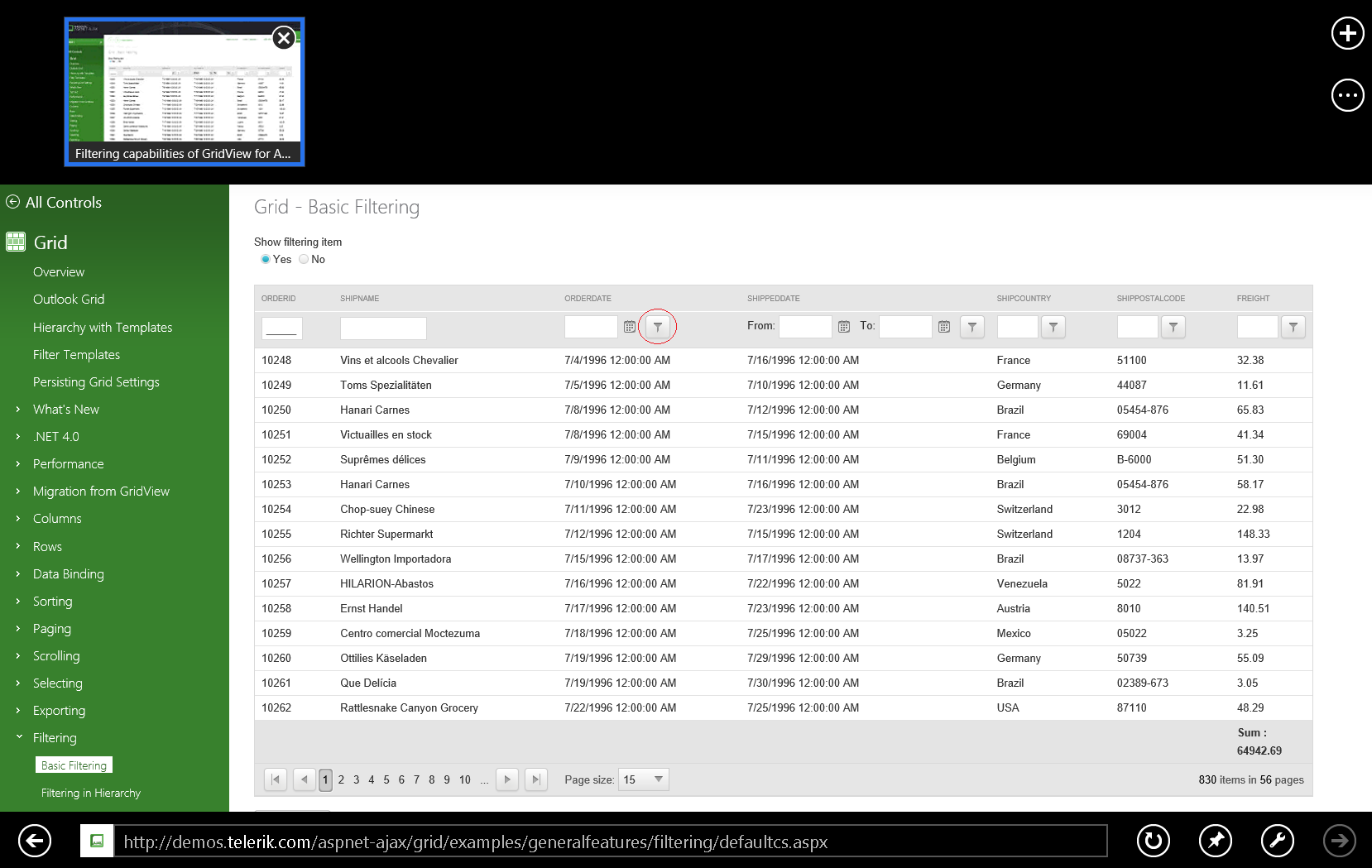Click the 'Venezuela' country cell

pos(1022,584)
